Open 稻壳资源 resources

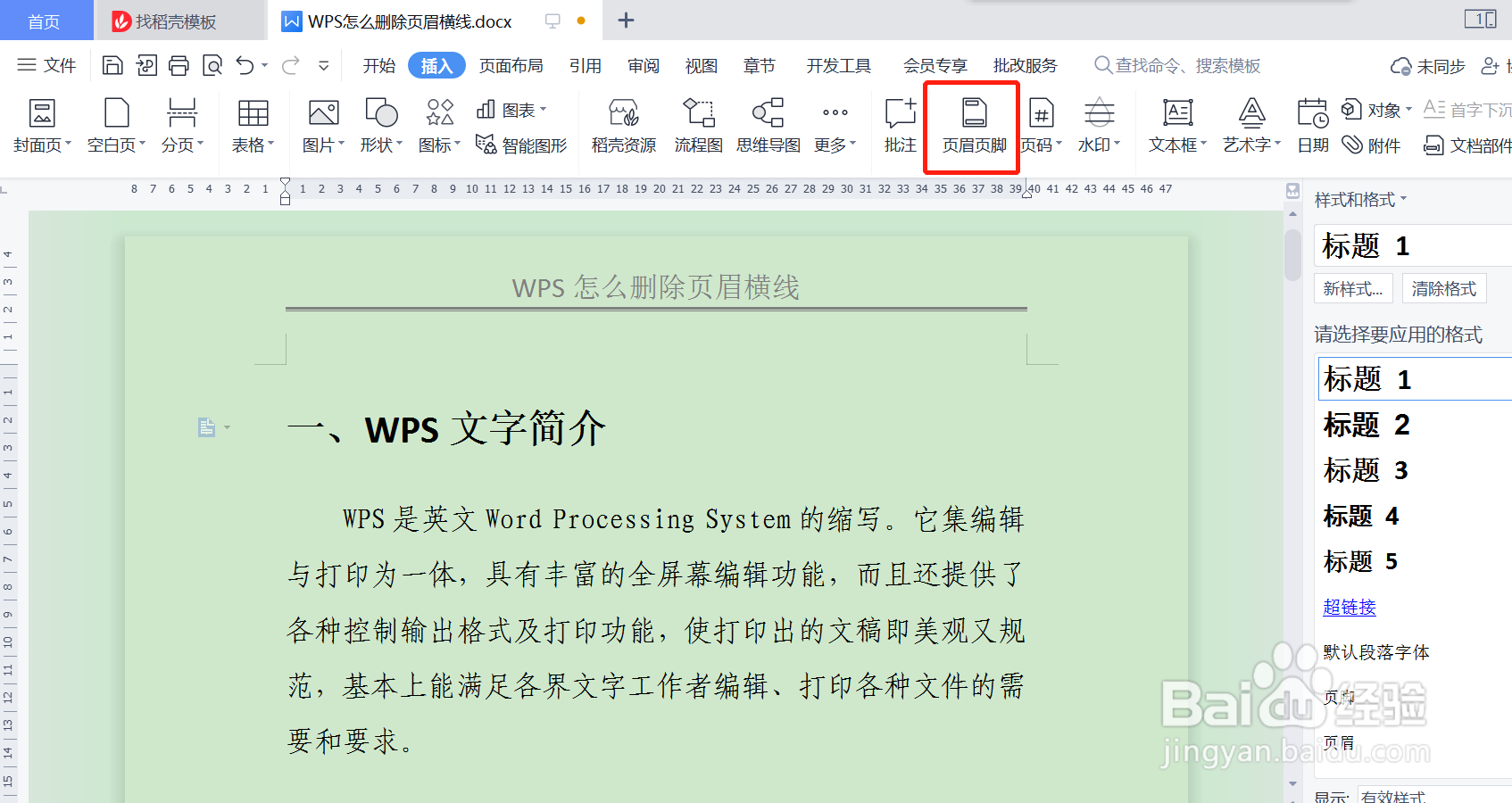(624, 126)
